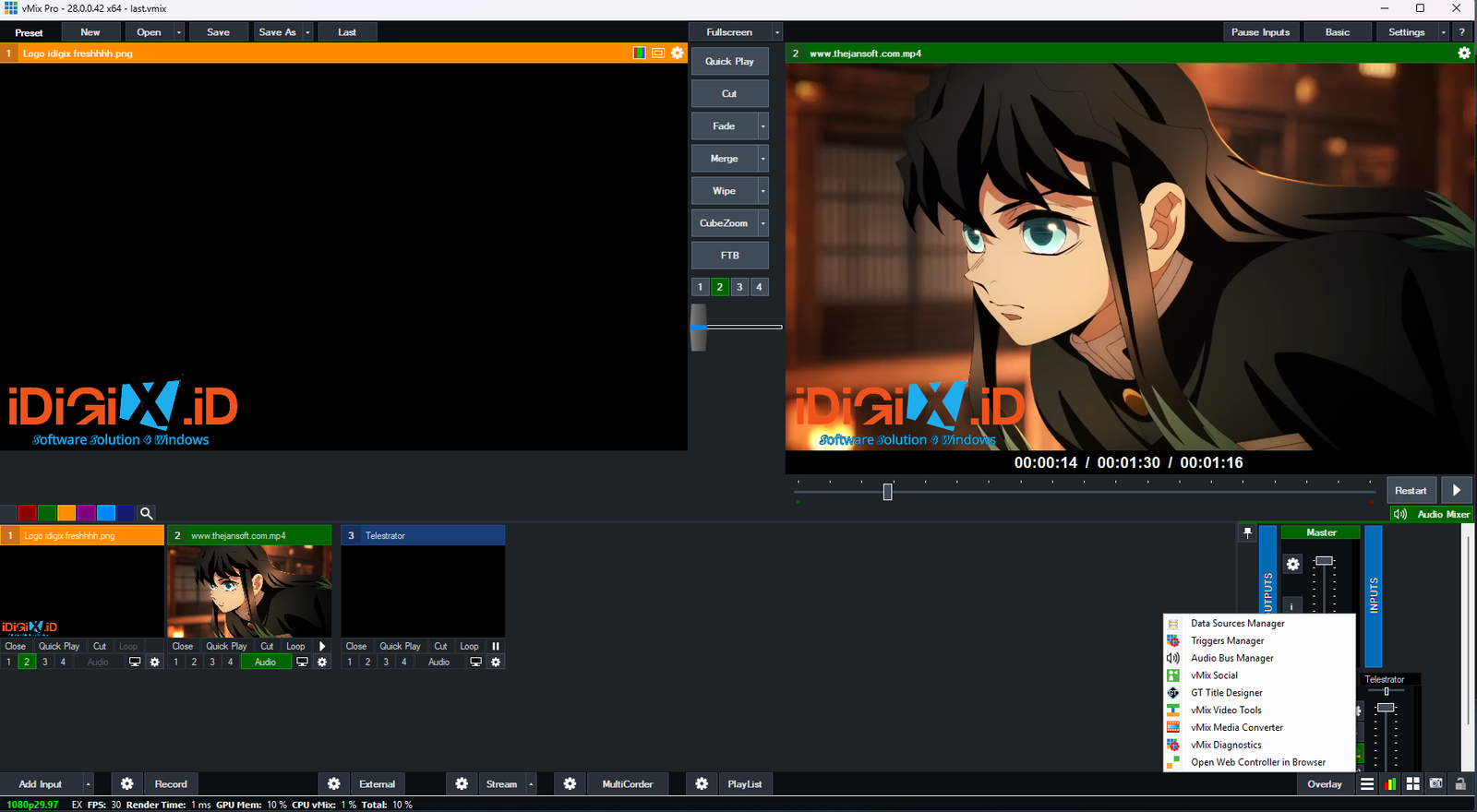Take a snapshot with the camera icon
The width and height of the screenshot is (1477, 812).
pos(1436,783)
